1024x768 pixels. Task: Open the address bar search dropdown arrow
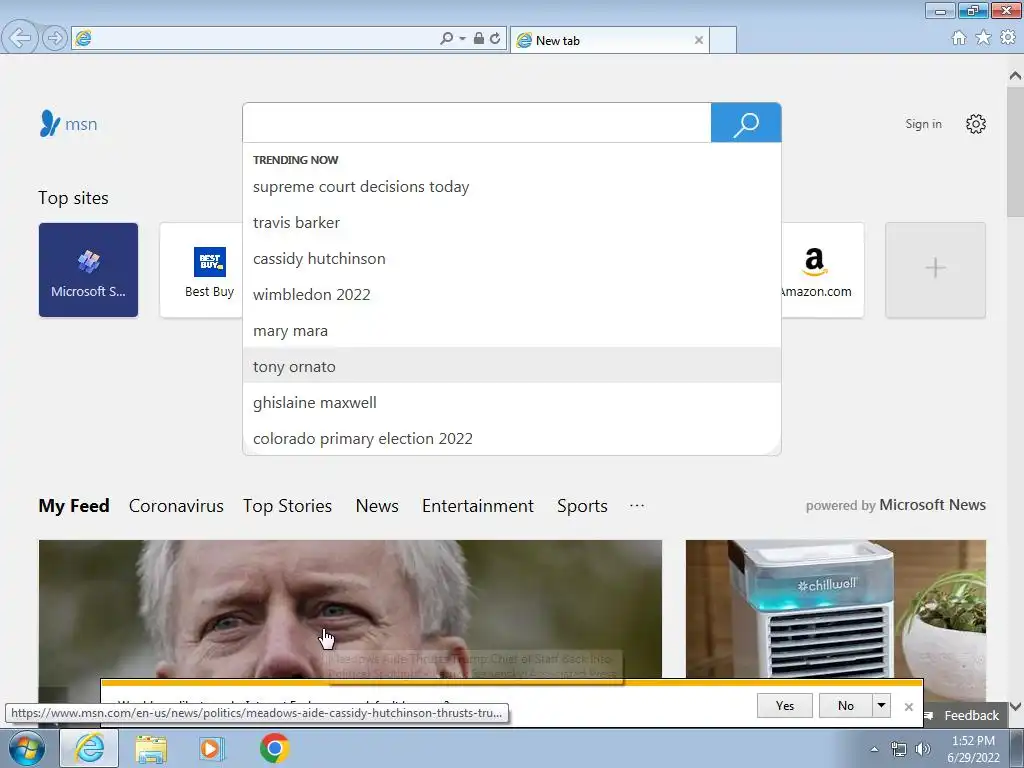point(462,39)
